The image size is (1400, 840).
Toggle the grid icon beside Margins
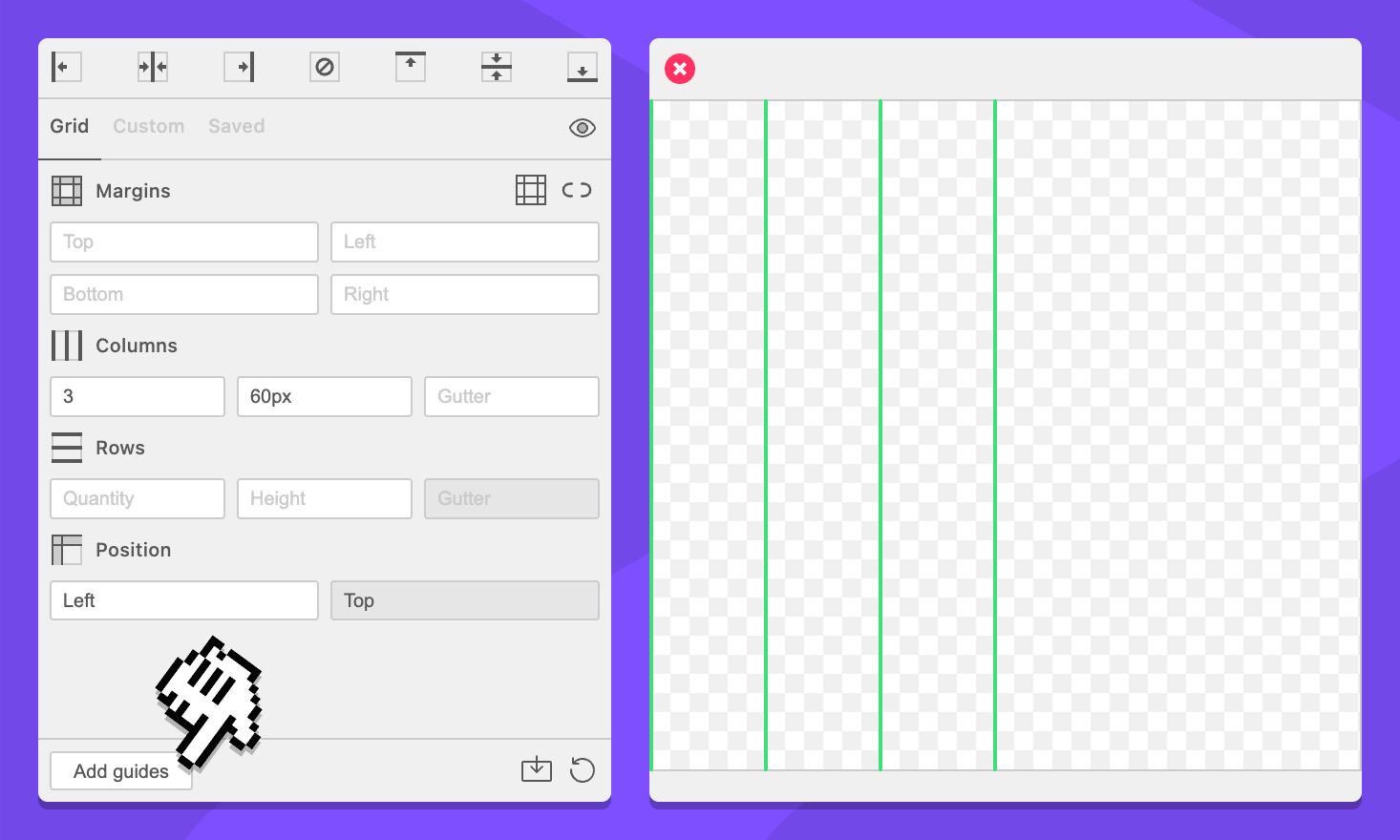tap(531, 190)
